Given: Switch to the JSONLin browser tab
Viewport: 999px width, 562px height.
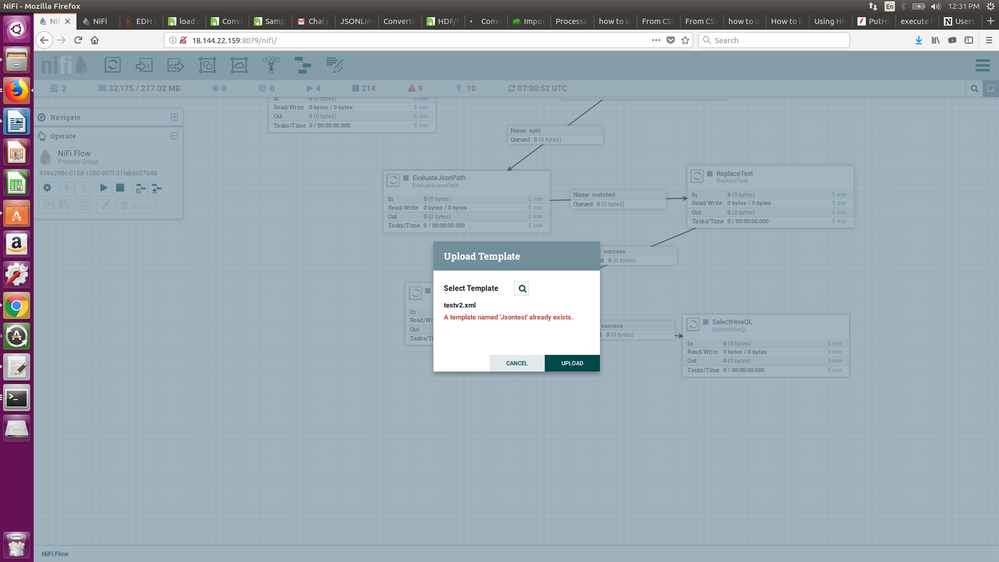Looking at the screenshot, I should tap(355, 21).
